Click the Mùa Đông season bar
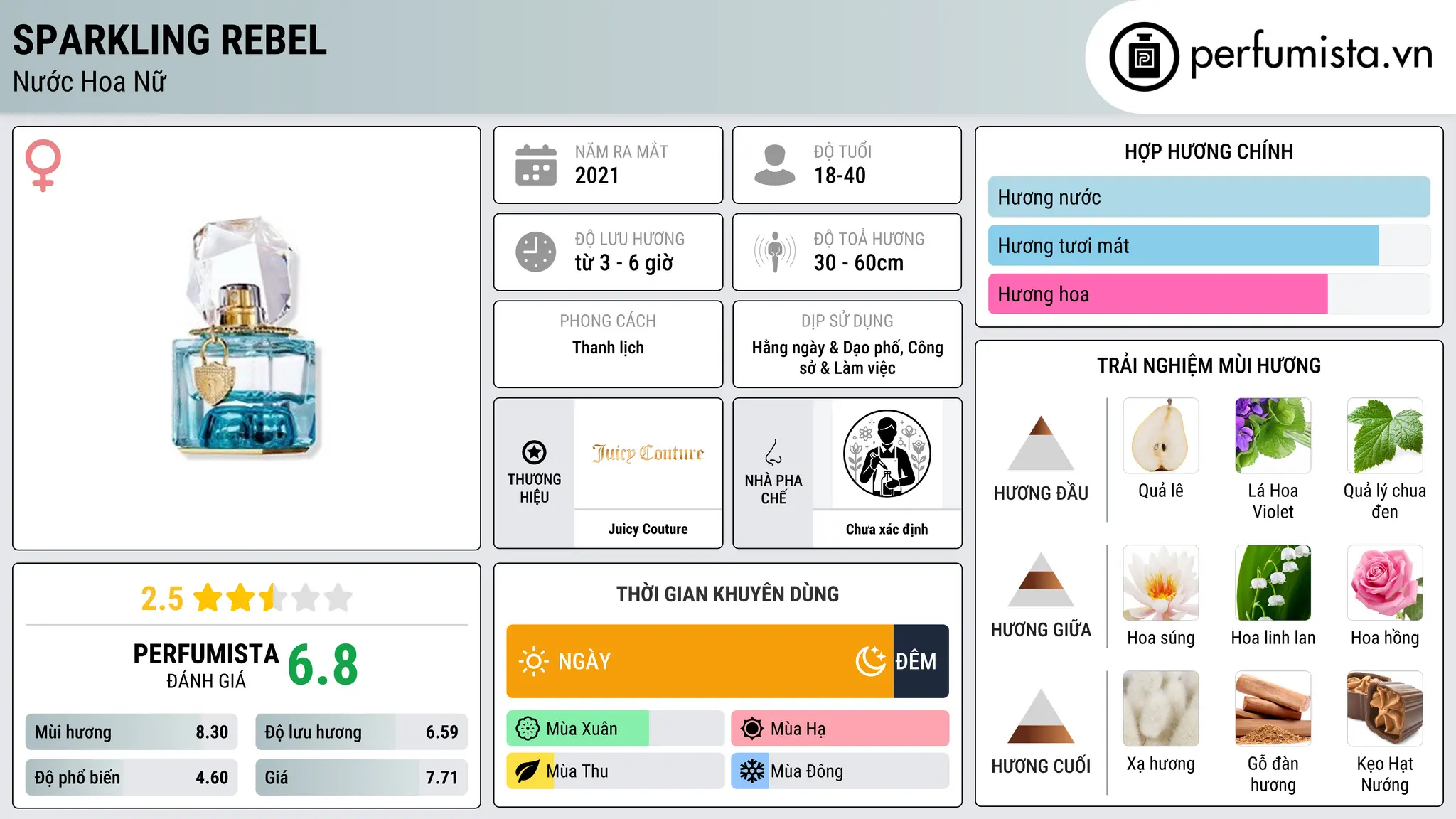The height and width of the screenshot is (819, 1456). point(840,771)
